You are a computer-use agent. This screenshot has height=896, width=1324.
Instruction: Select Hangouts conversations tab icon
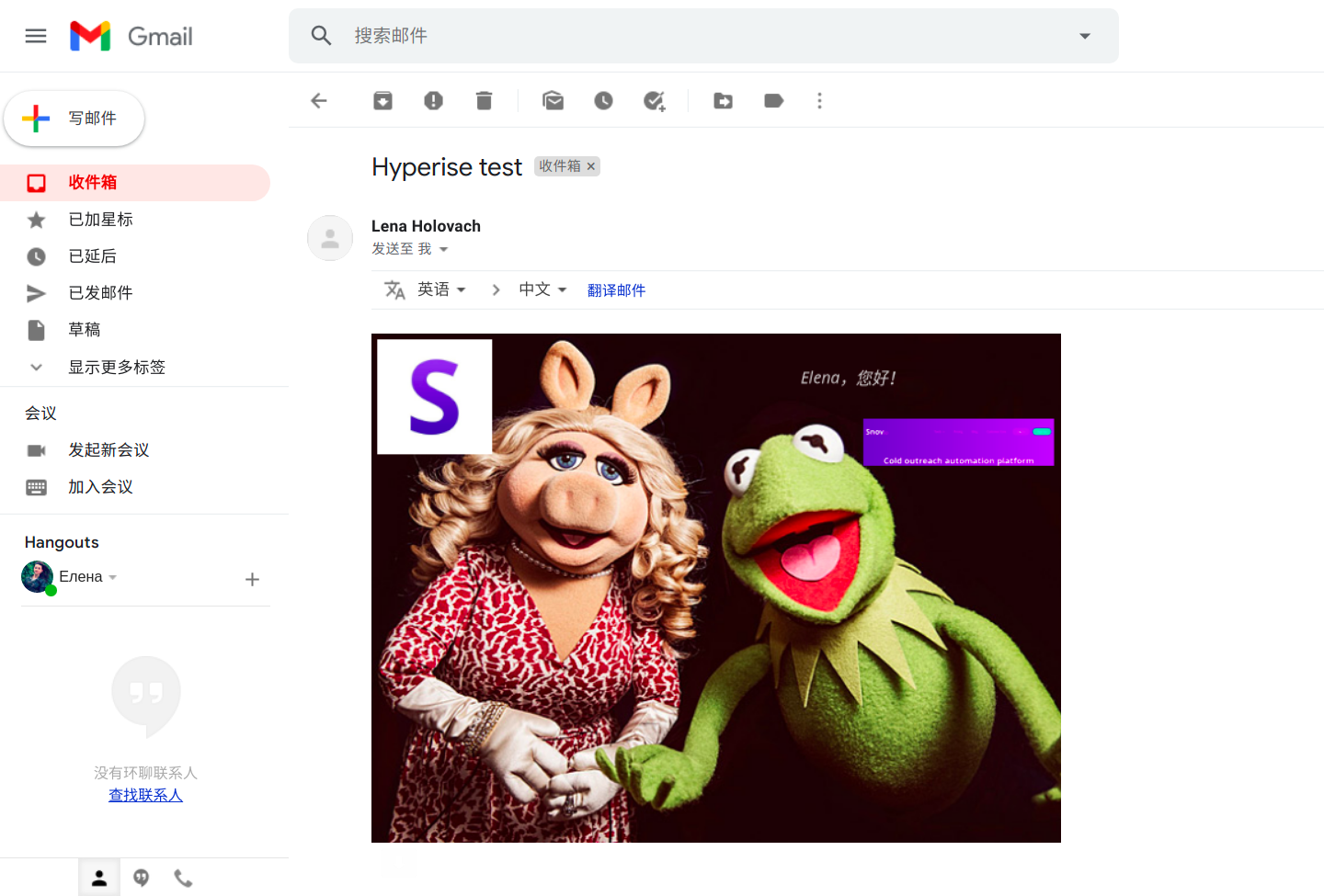[x=142, y=878]
